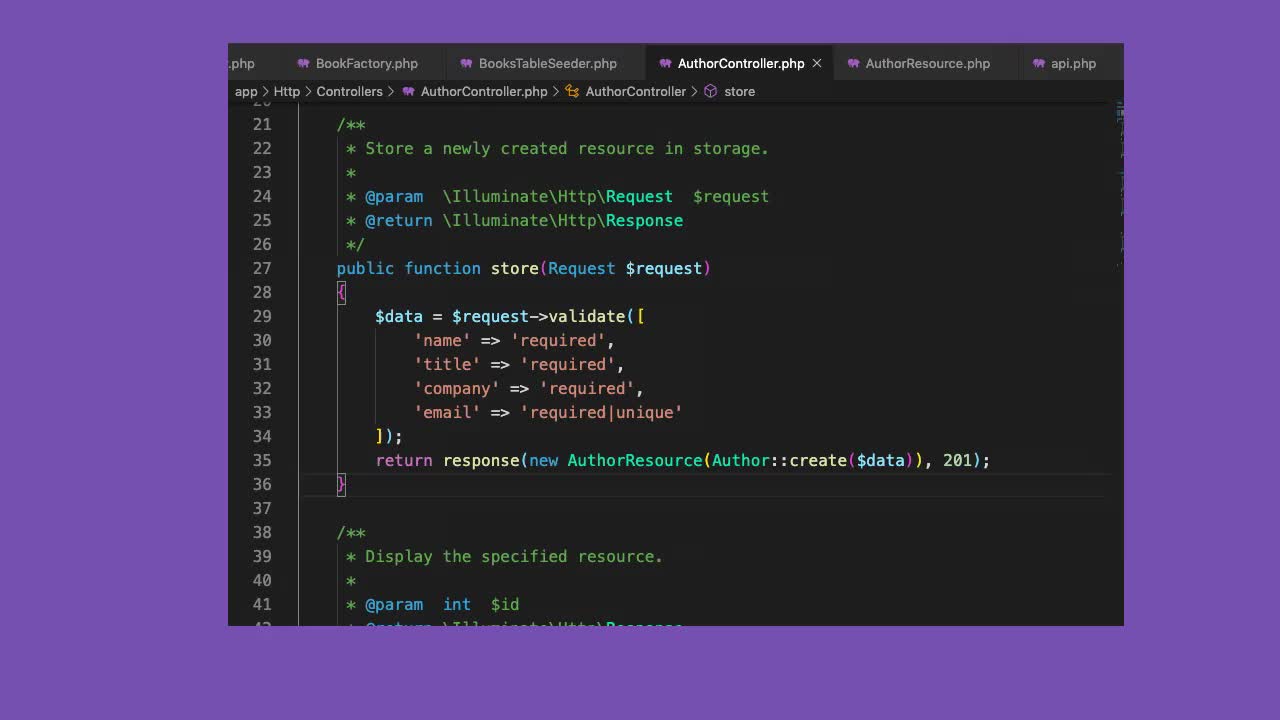The height and width of the screenshot is (720, 1280).
Task: Click the 'required|unique' email rule
Action: (601, 412)
